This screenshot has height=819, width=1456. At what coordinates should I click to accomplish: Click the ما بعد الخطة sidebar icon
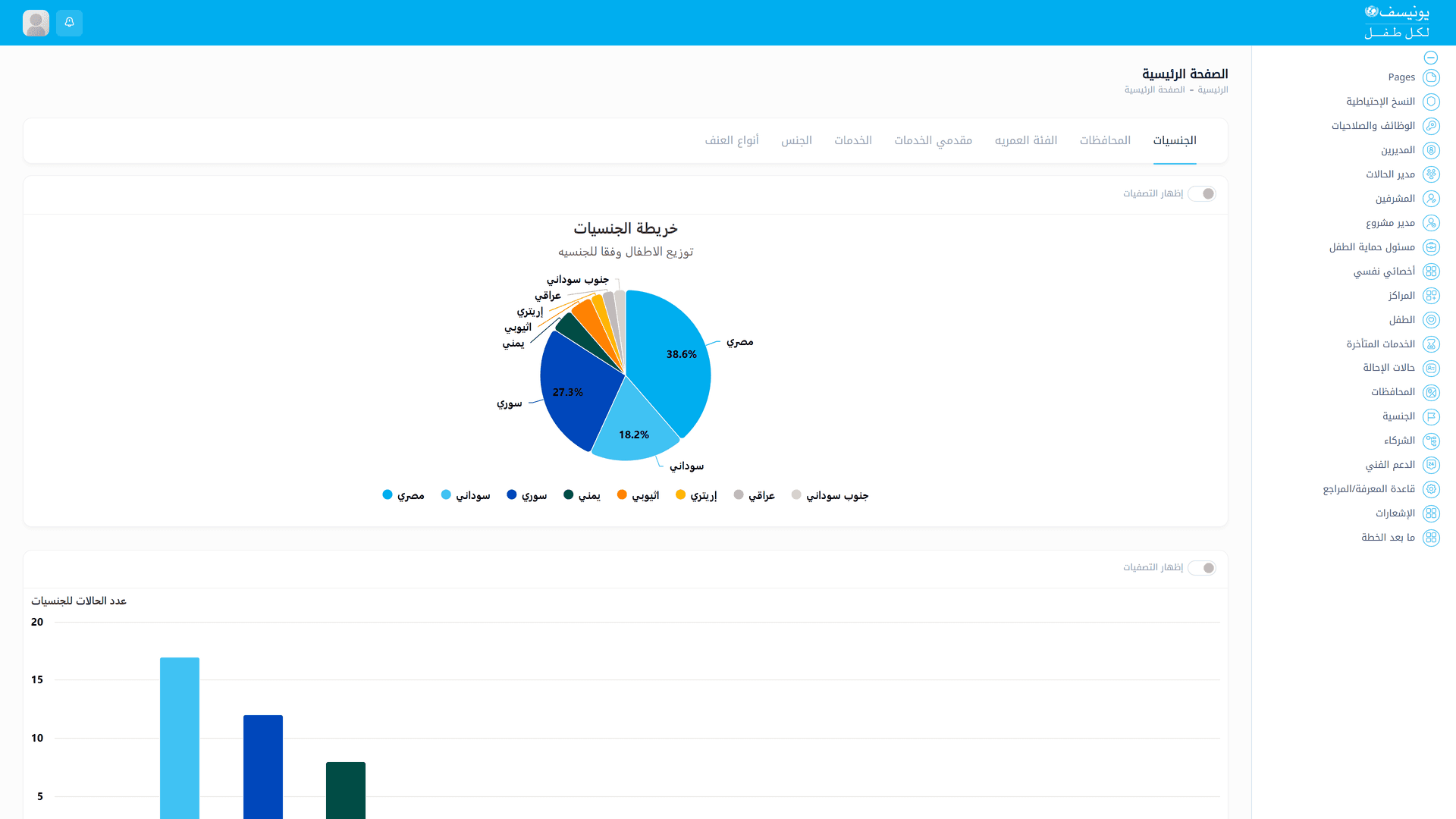point(1431,538)
